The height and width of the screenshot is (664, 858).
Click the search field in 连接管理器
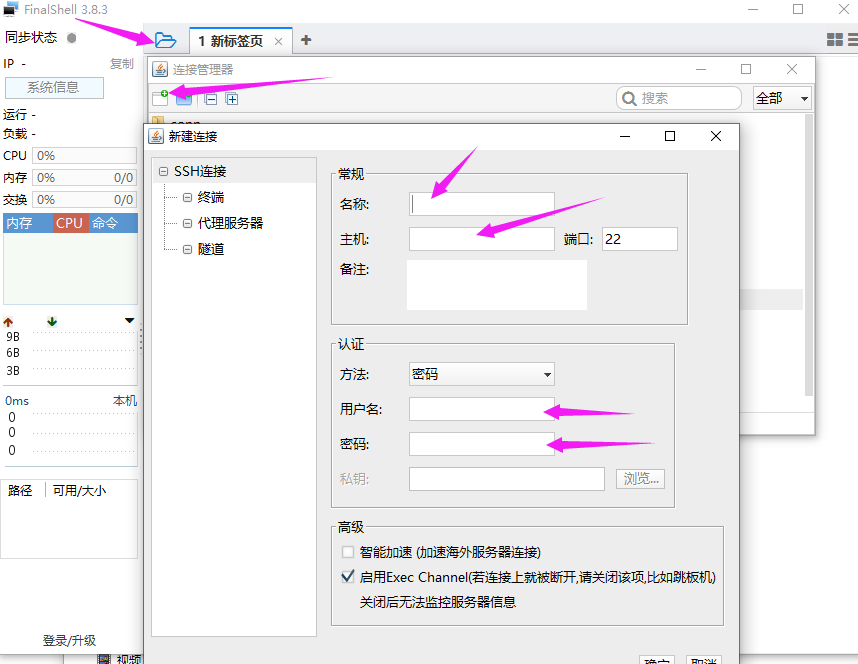(679, 99)
